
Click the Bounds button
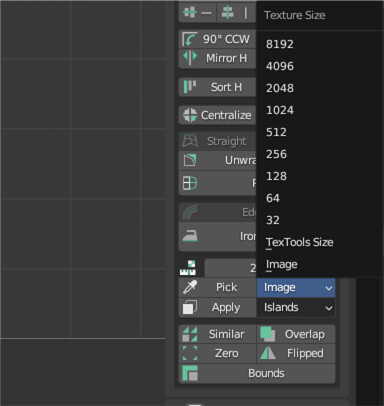257,373
